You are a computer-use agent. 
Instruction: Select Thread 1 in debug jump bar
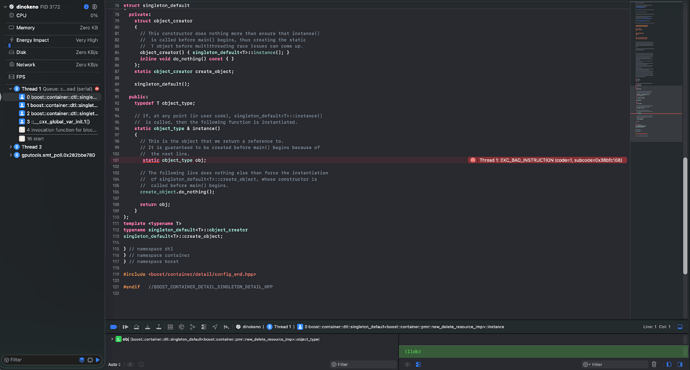[x=279, y=327]
